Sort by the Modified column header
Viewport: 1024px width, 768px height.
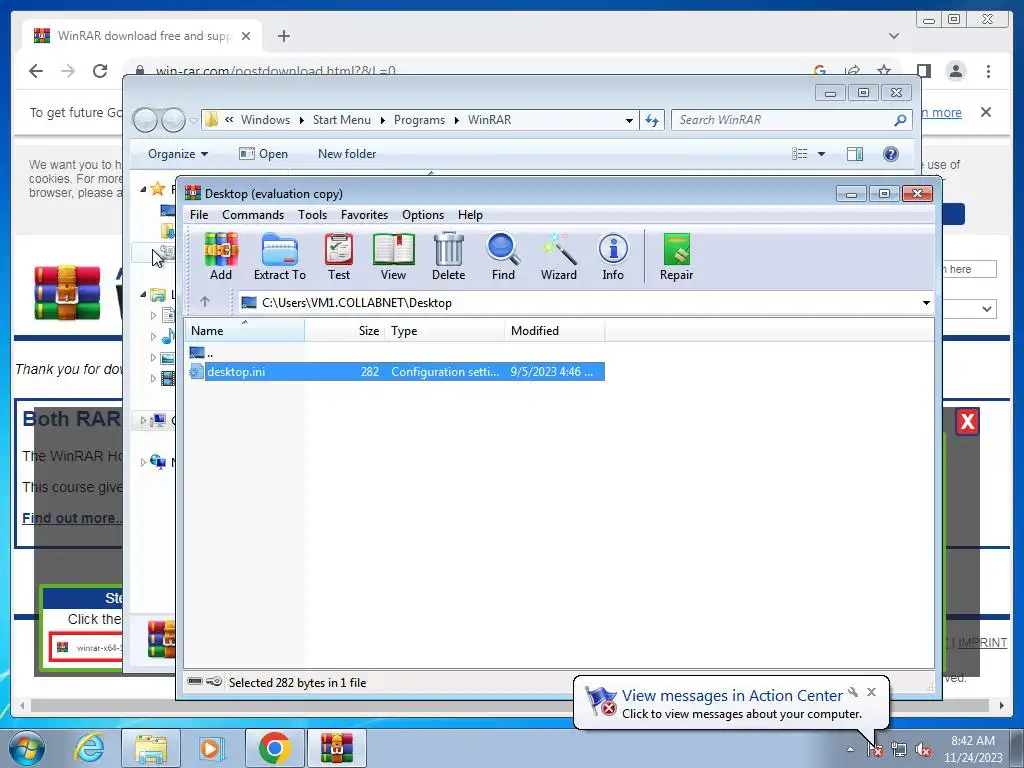(x=554, y=330)
